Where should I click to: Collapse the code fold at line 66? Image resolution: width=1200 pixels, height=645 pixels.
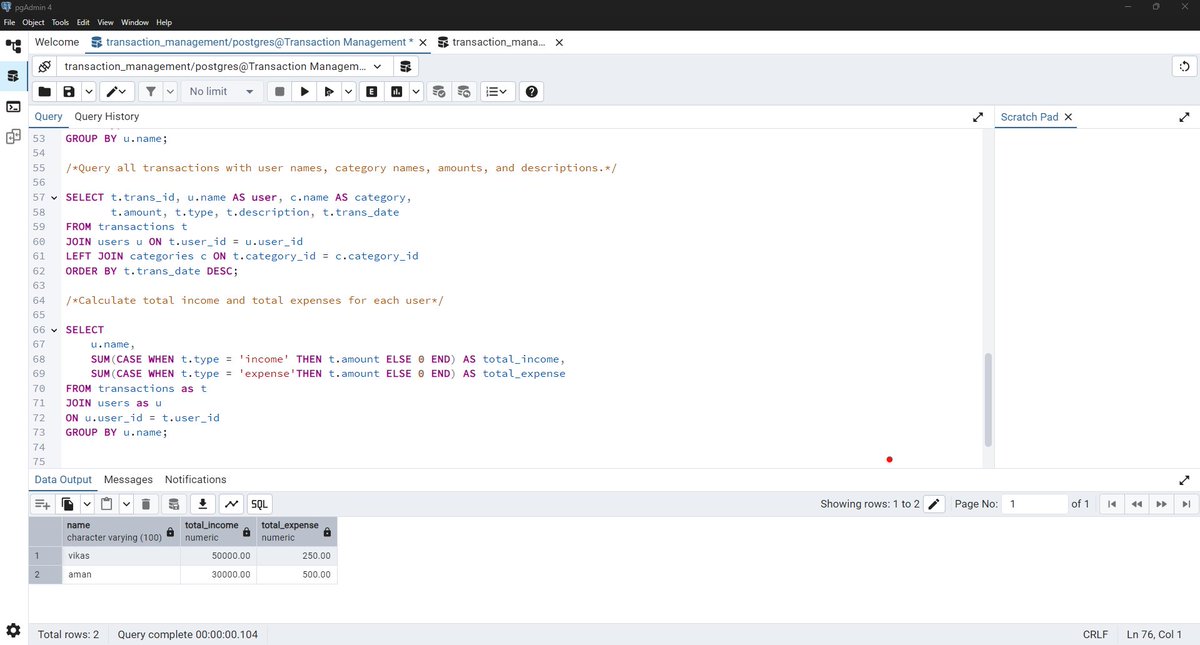coord(54,330)
